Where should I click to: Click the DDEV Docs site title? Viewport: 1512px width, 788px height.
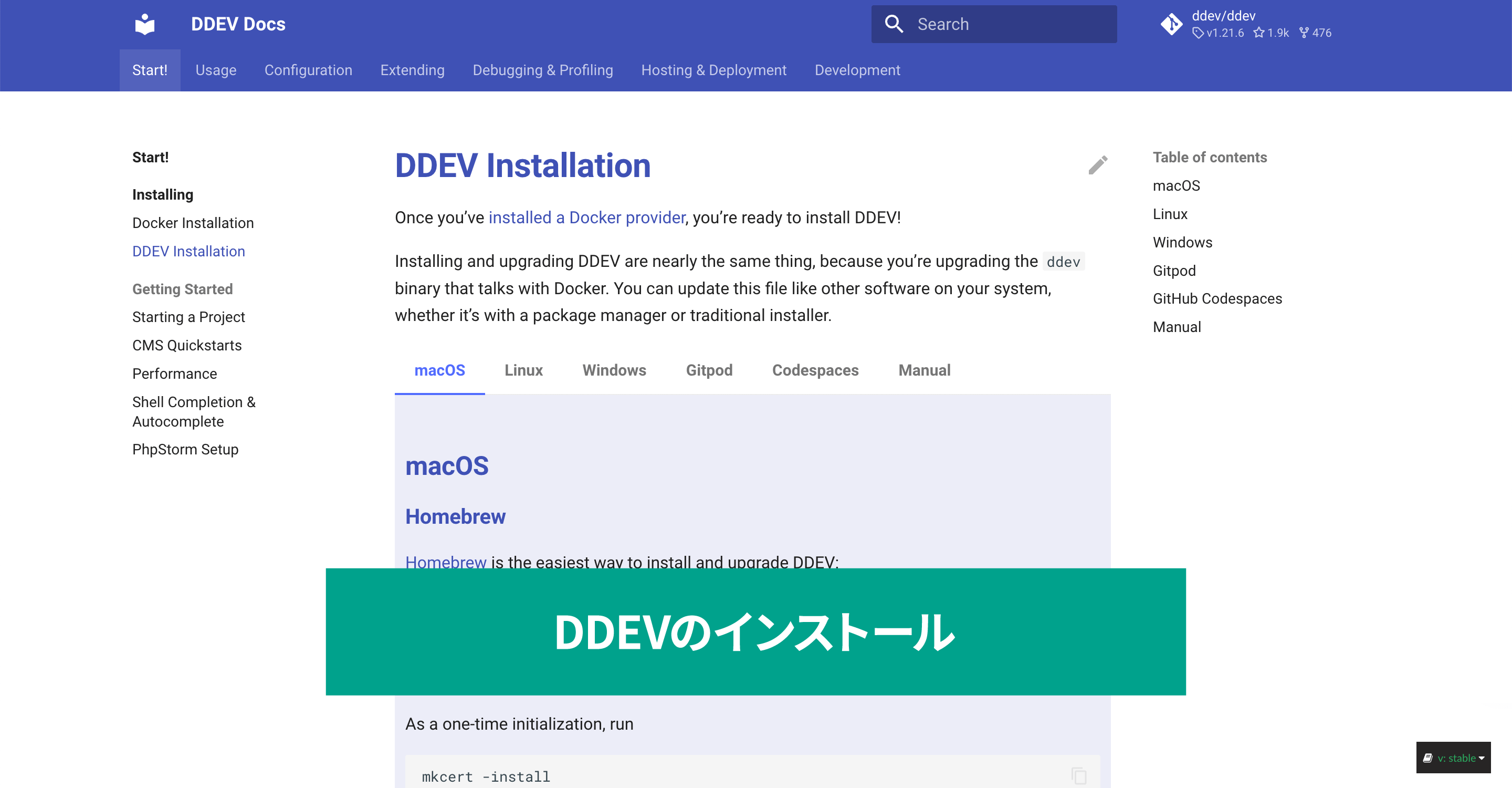[x=238, y=24]
